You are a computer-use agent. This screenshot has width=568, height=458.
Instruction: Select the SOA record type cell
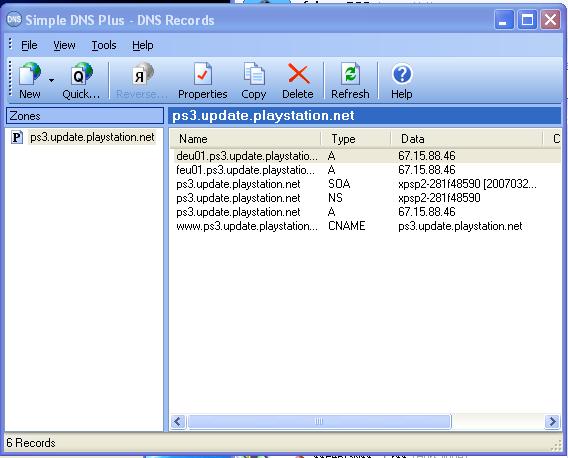coord(339,184)
